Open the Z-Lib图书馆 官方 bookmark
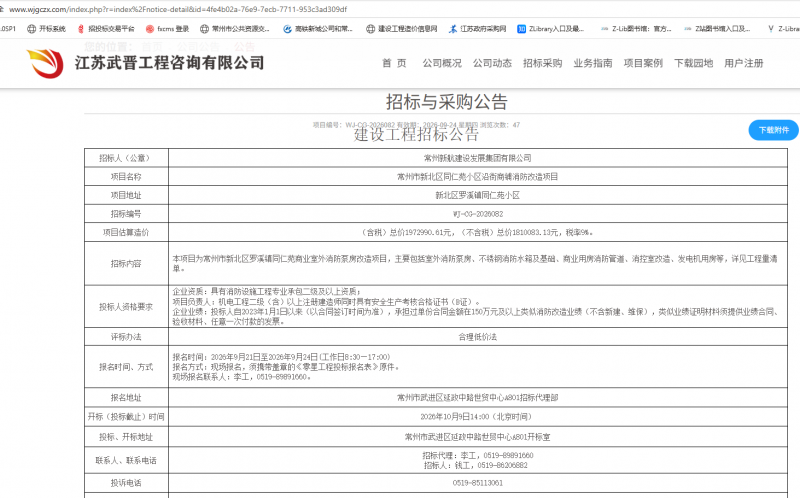 (x=636, y=29)
